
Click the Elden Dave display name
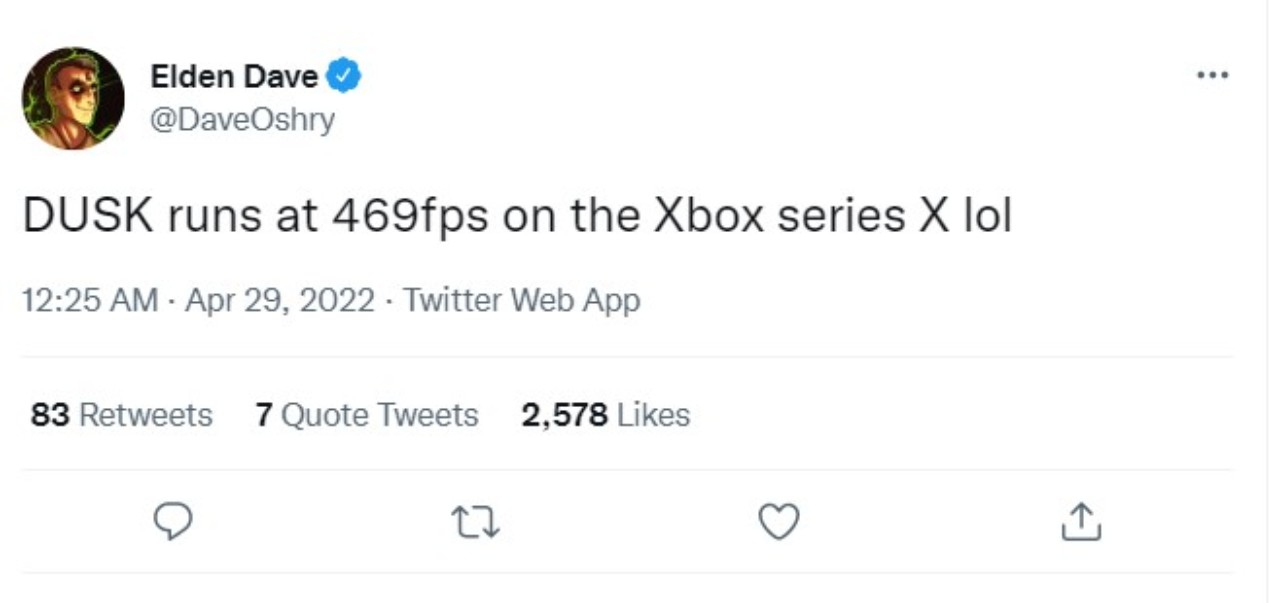tap(234, 76)
